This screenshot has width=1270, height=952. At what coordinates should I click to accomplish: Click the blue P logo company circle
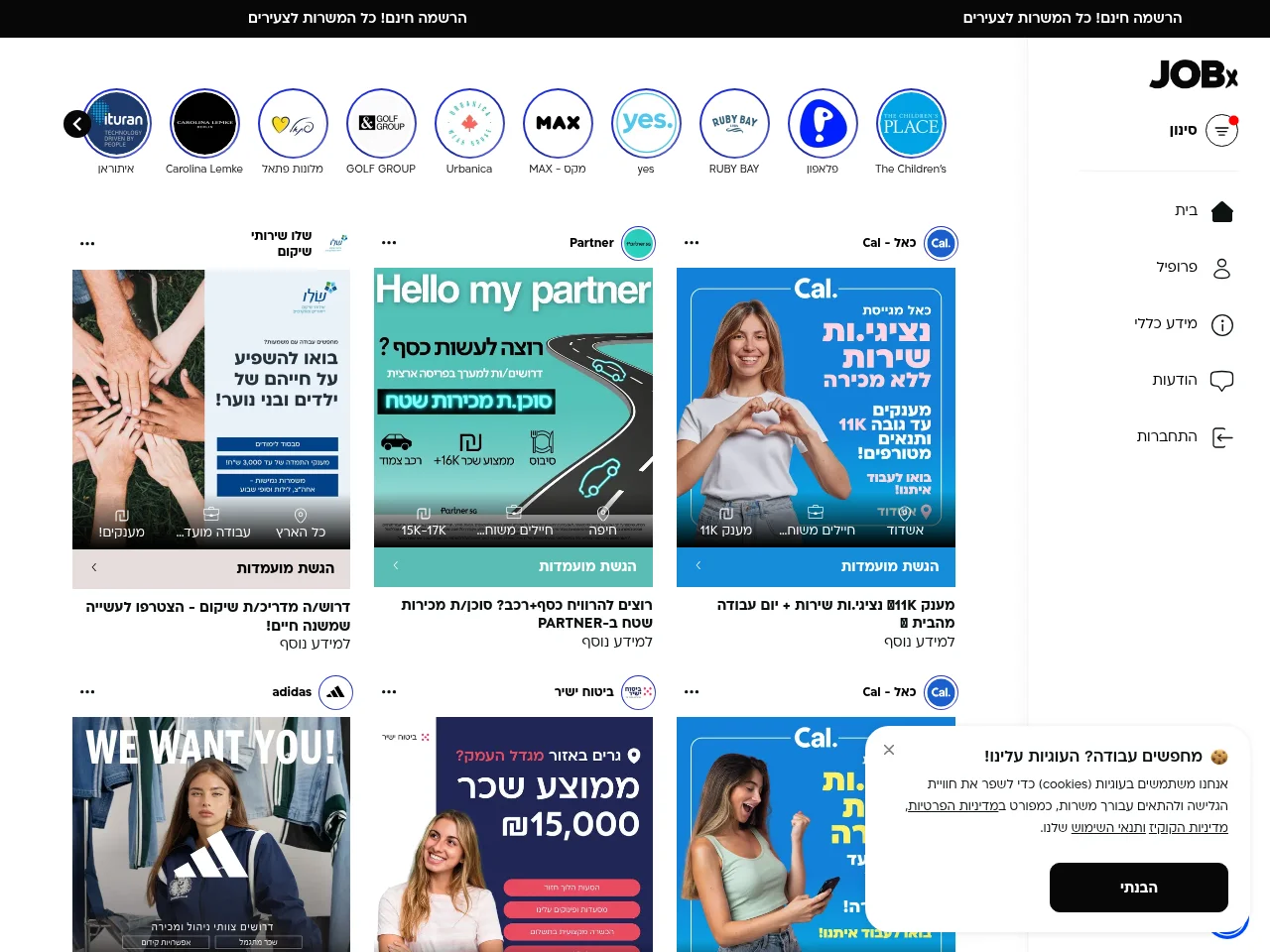pos(823,124)
